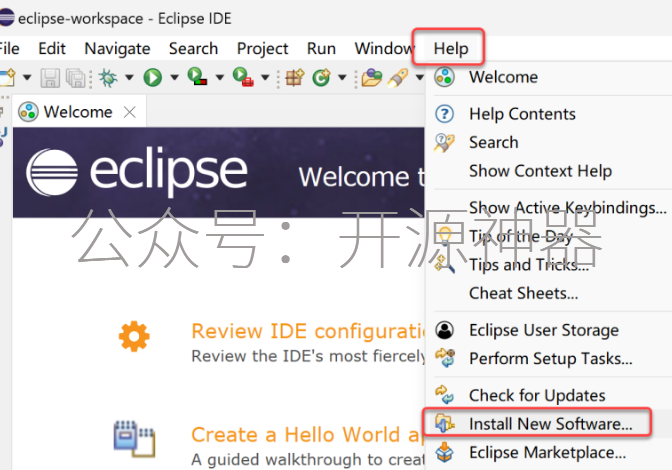Screen dimensions: 672x470
Task: Open the Project menu
Action: (262, 48)
